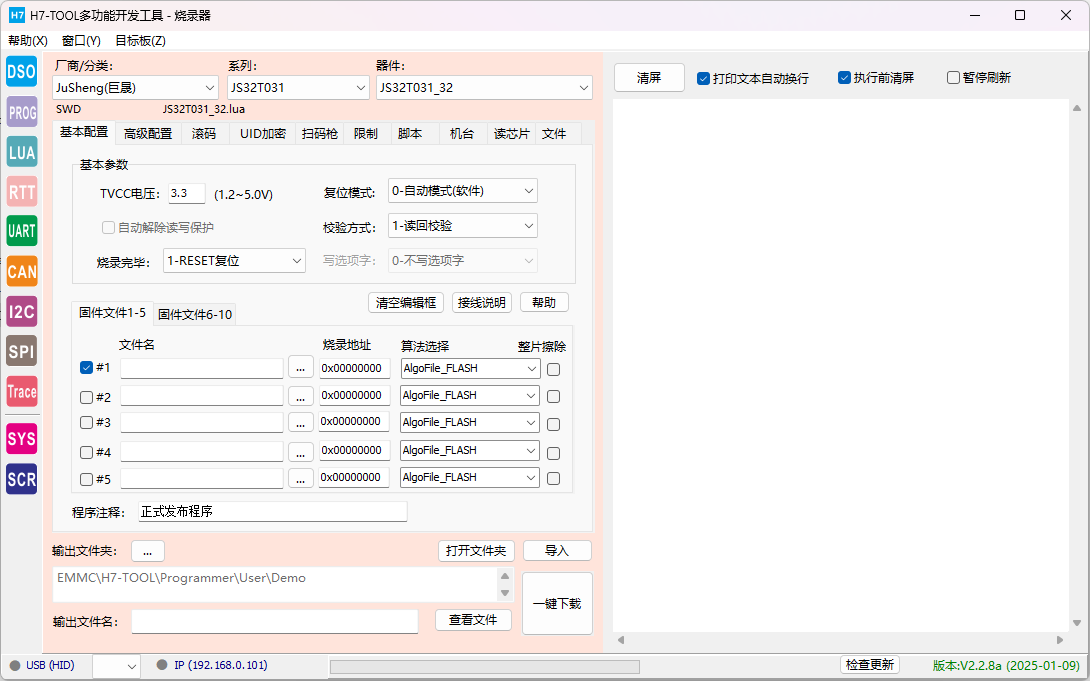Select the PROG programmer icon
The width and height of the screenshot is (1090, 681).
pos(21,112)
